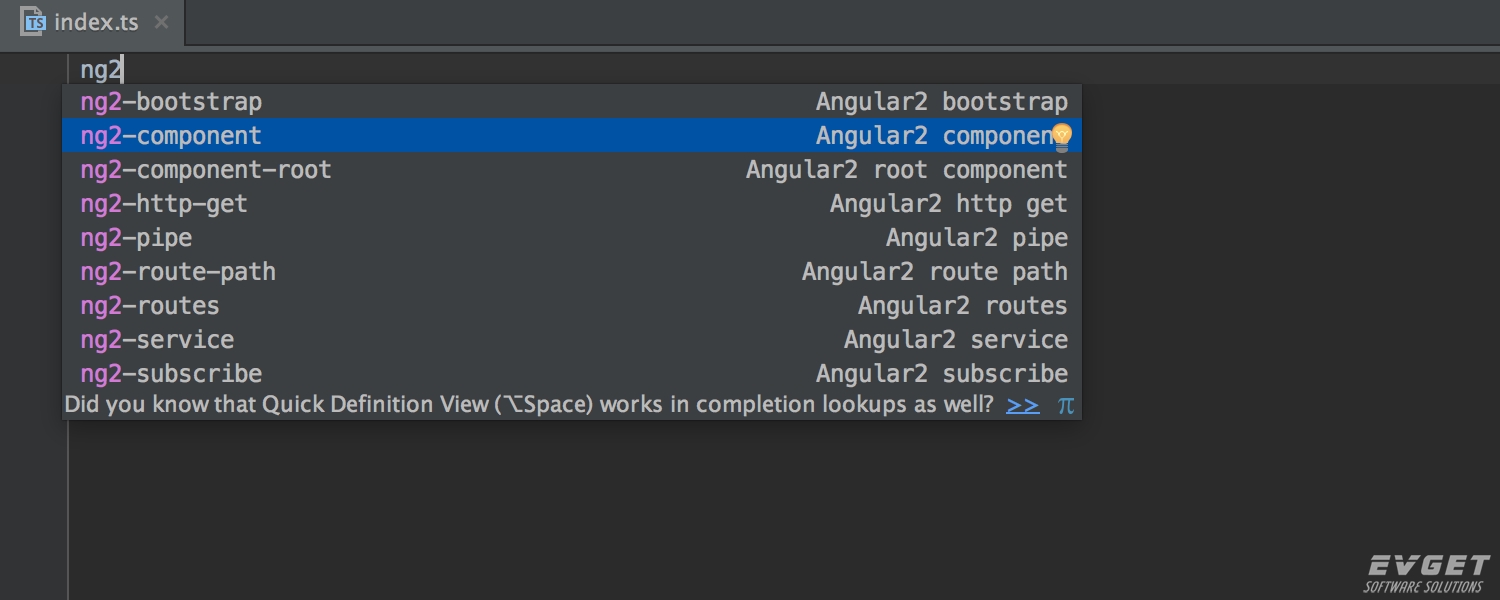This screenshot has height=600, width=1500.
Task: Choose the ng2-component suggestion
Action: click(572, 136)
